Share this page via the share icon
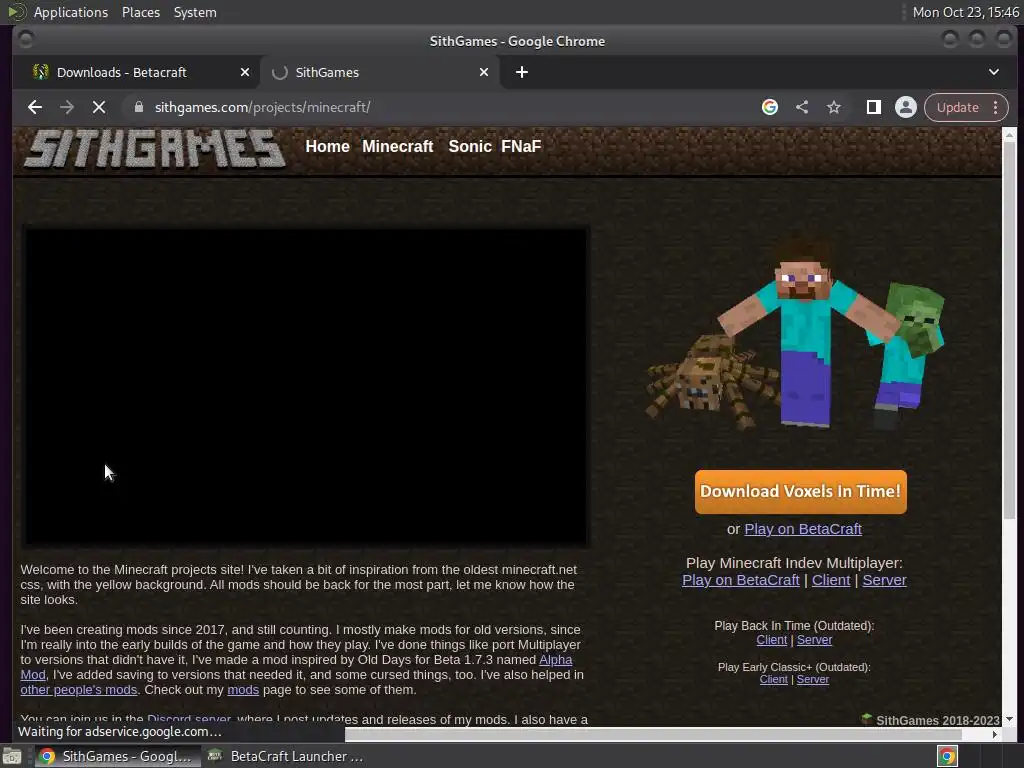1024x768 pixels. 802,107
